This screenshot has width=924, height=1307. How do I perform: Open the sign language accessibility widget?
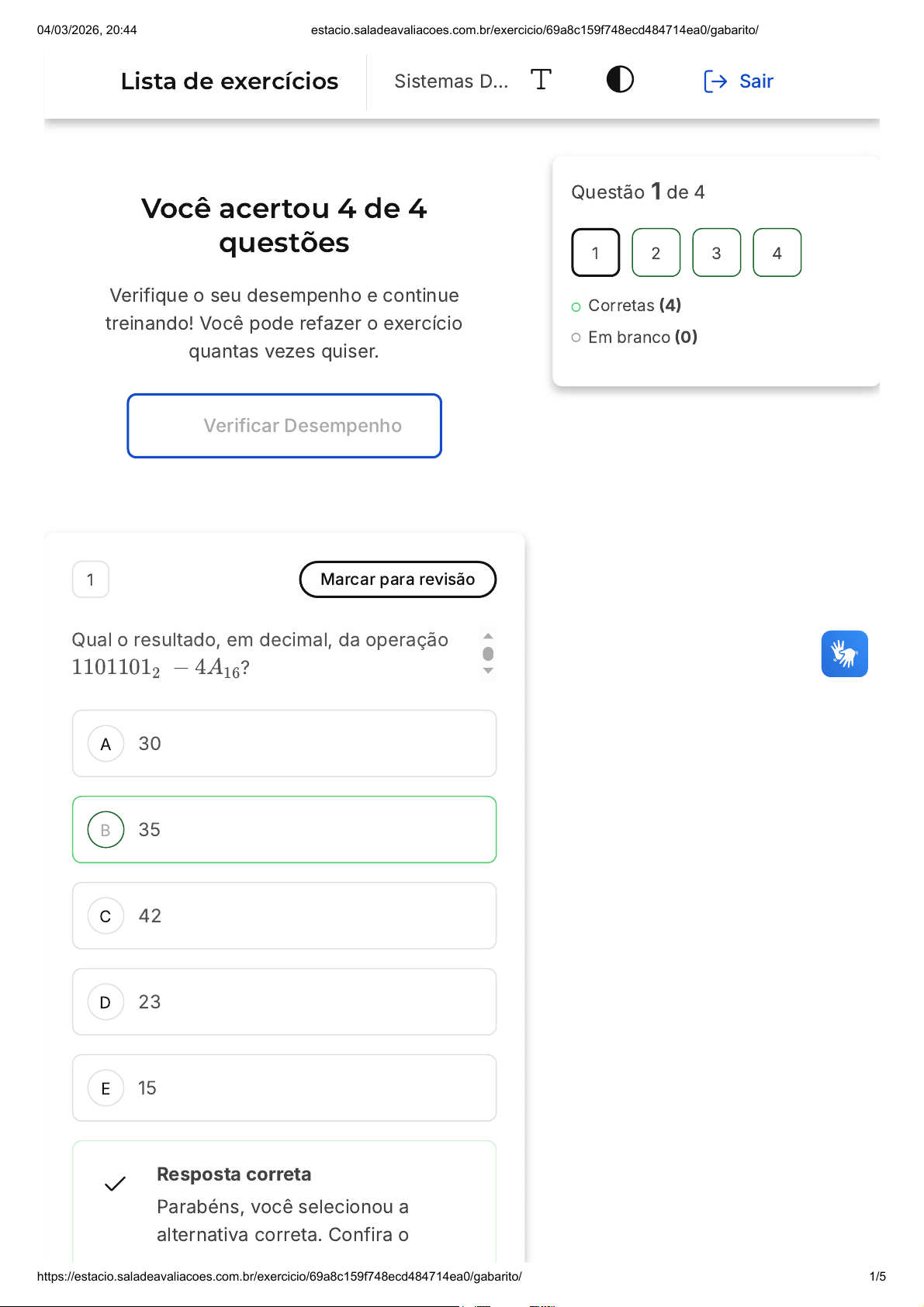point(844,654)
